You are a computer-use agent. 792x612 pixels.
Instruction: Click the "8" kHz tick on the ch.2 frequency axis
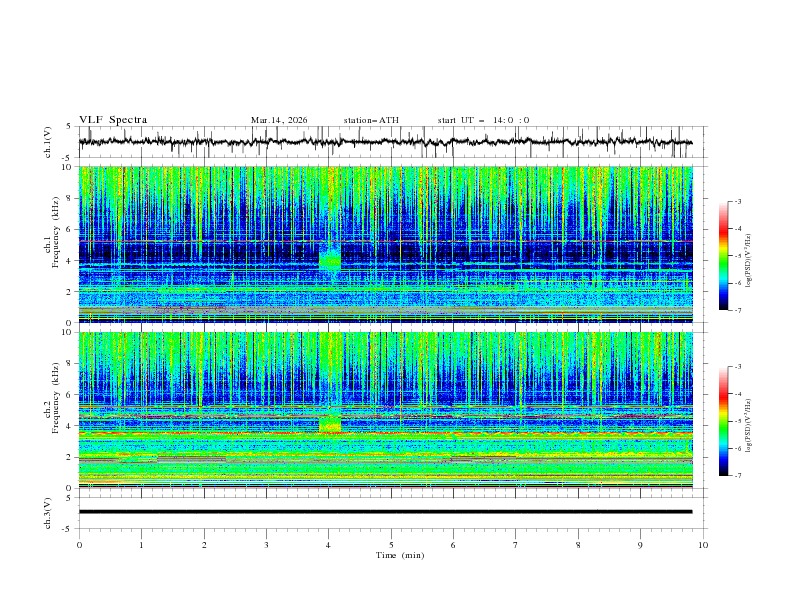click(x=69, y=364)
